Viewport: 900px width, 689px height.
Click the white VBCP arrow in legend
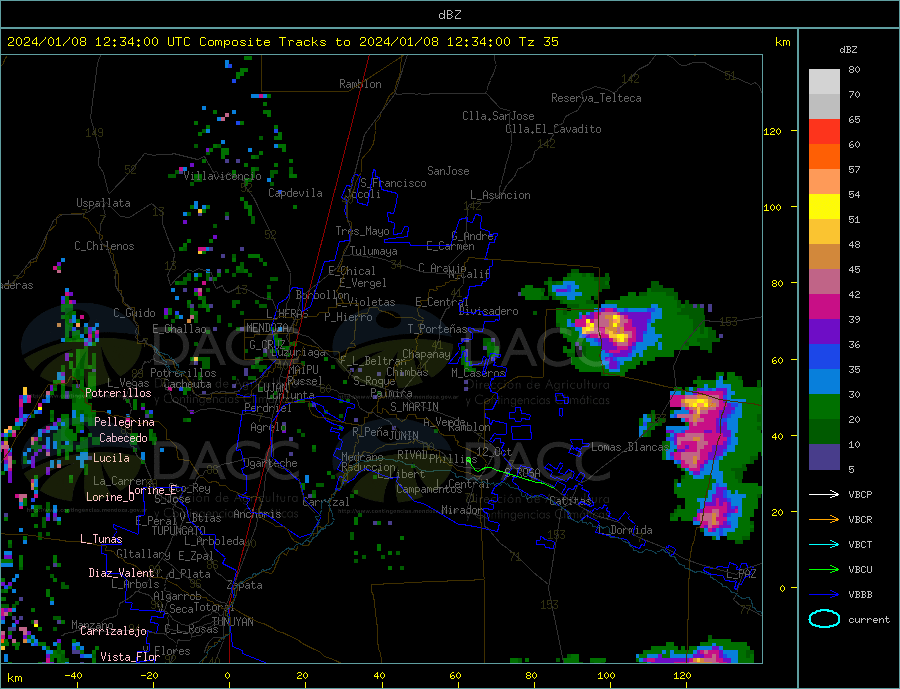(824, 494)
